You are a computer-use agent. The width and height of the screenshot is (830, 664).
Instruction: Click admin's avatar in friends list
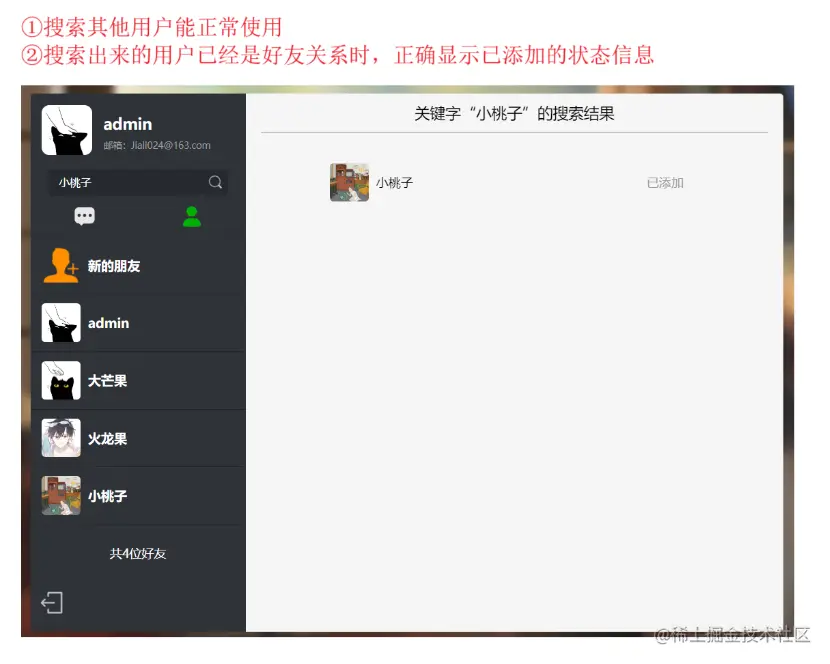61,322
